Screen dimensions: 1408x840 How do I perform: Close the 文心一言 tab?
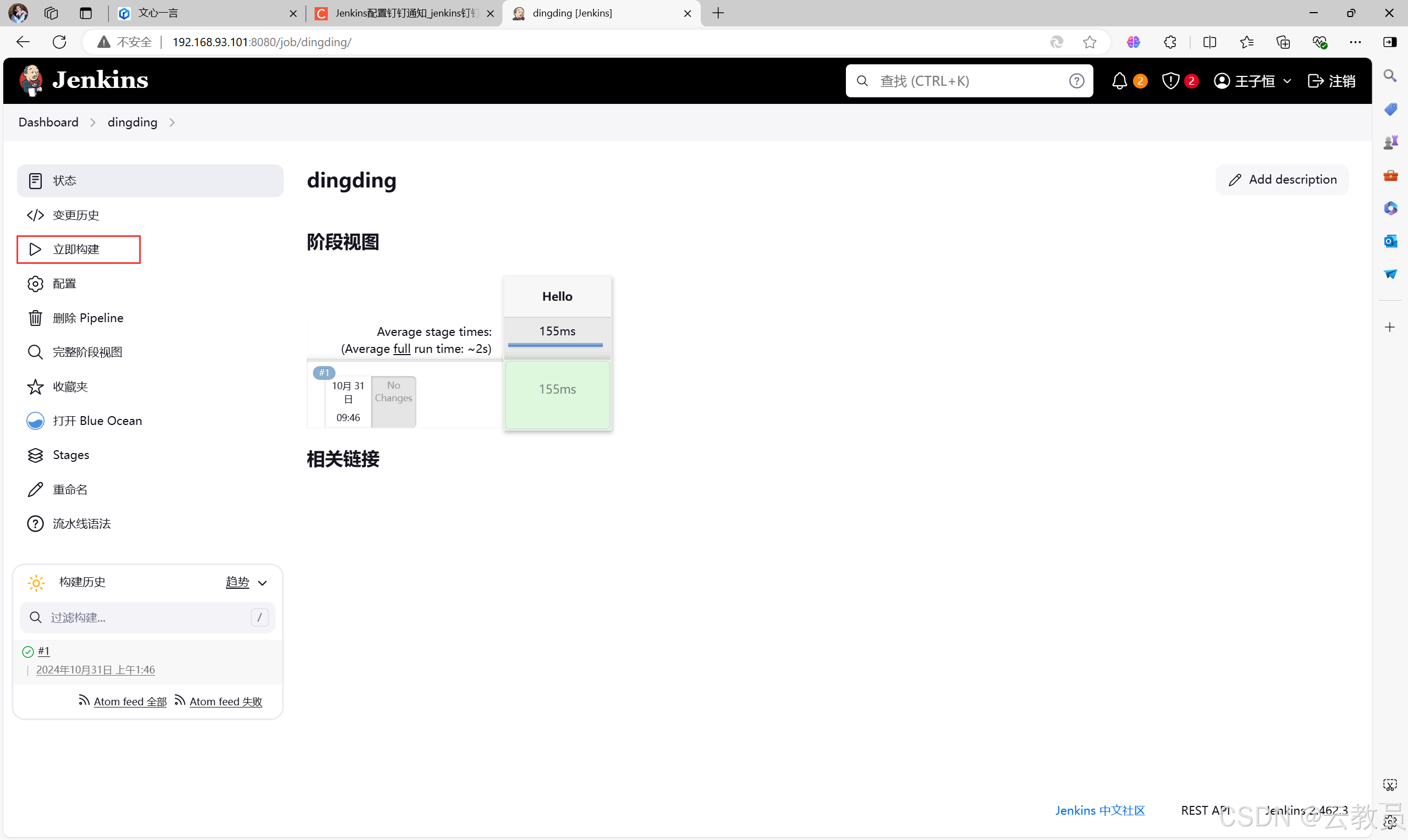tap(293, 14)
